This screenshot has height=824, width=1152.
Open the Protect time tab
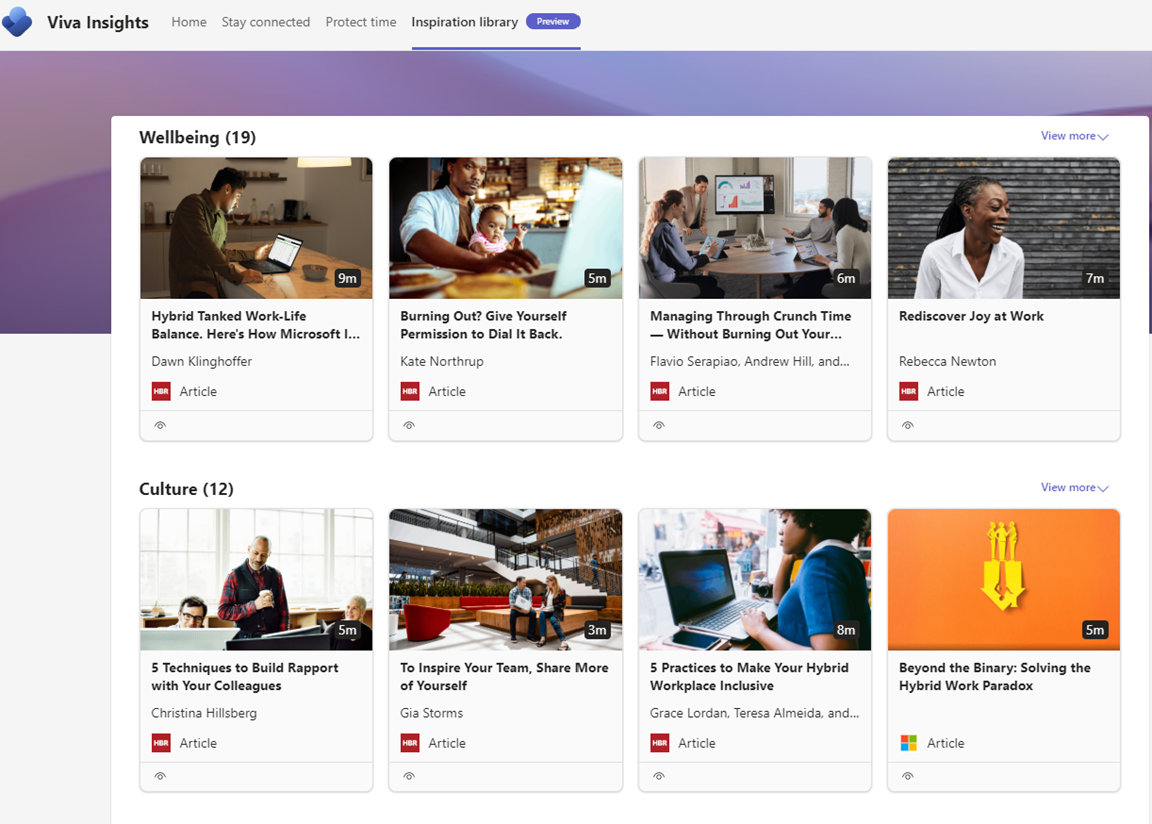(361, 22)
